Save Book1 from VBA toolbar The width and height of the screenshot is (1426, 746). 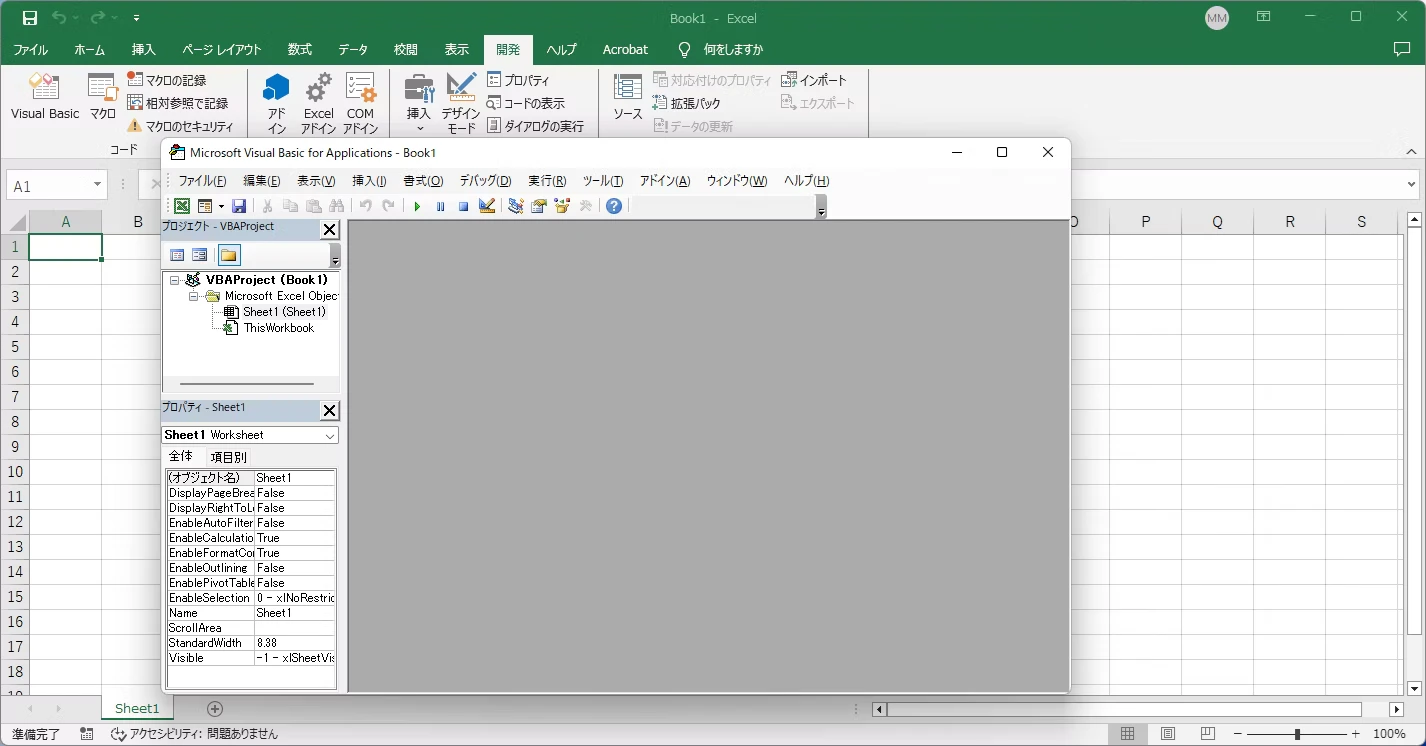coord(239,206)
